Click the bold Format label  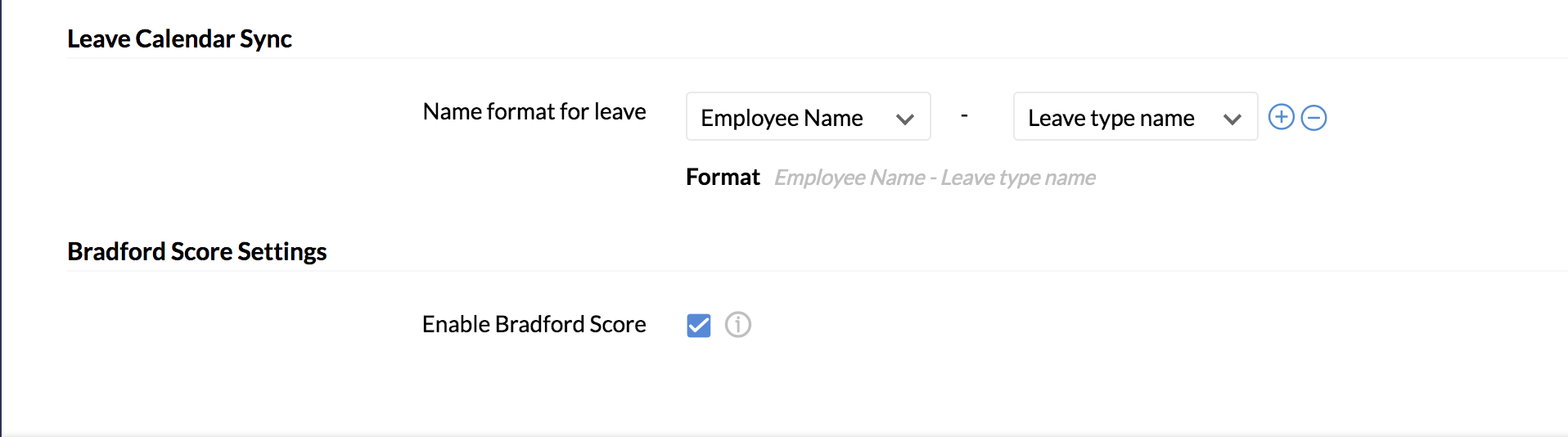point(723,177)
